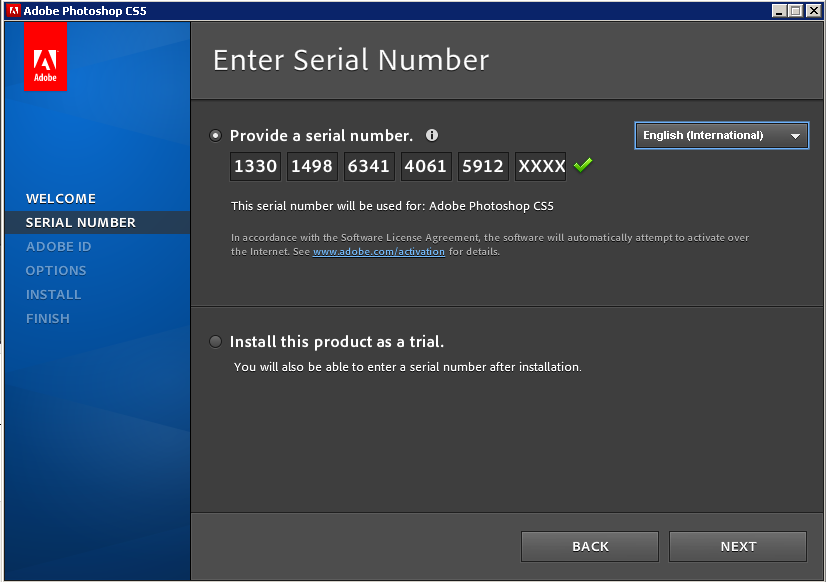Open the English (International) language dropdown
The image size is (826, 582).
pyautogui.click(x=722, y=135)
